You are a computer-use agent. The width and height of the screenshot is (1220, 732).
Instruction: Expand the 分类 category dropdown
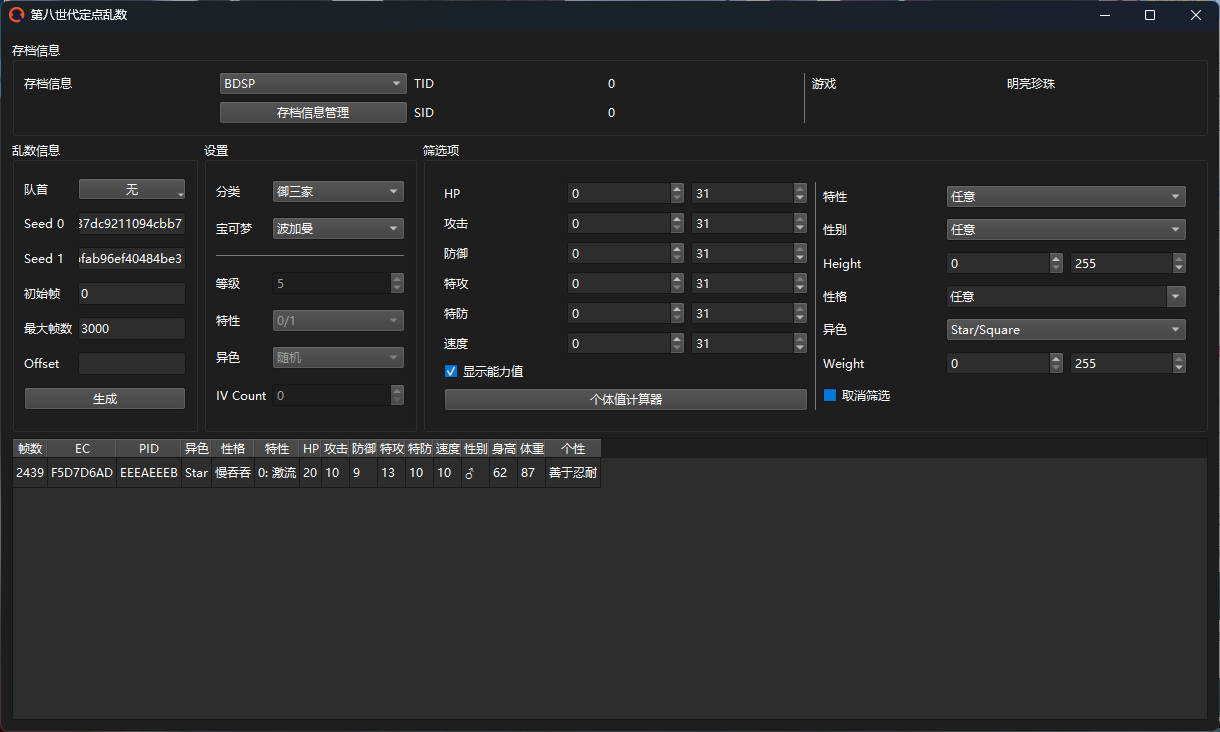point(338,191)
